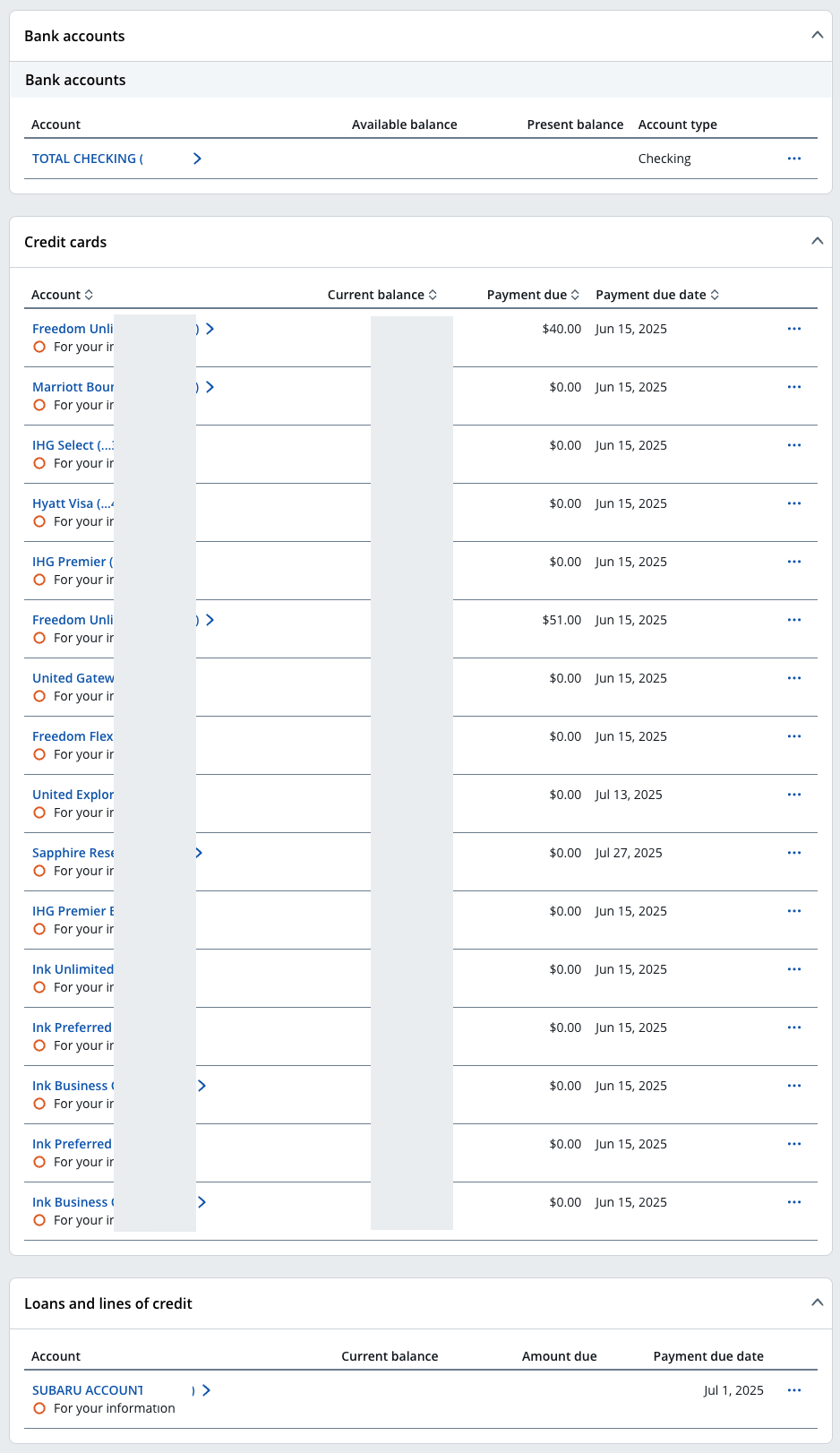The width and height of the screenshot is (840, 1453).
Task: Open the SUBARU ACCOUNT loan link
Action: (88, 1390)
